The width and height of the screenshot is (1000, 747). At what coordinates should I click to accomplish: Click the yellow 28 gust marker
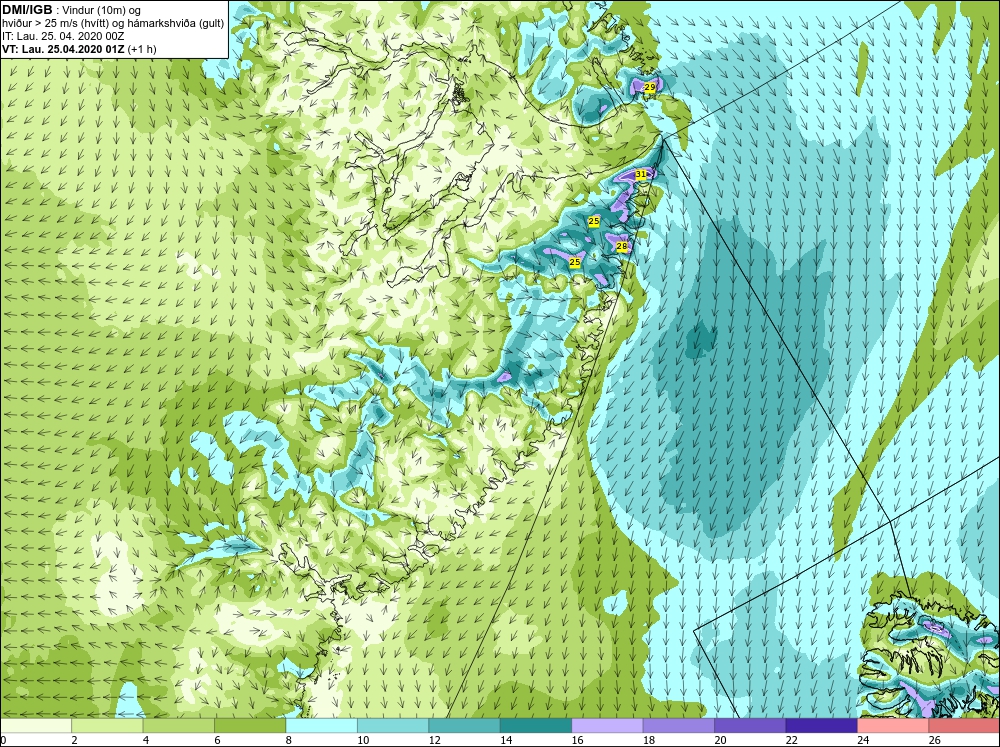(x=622, y=246)
